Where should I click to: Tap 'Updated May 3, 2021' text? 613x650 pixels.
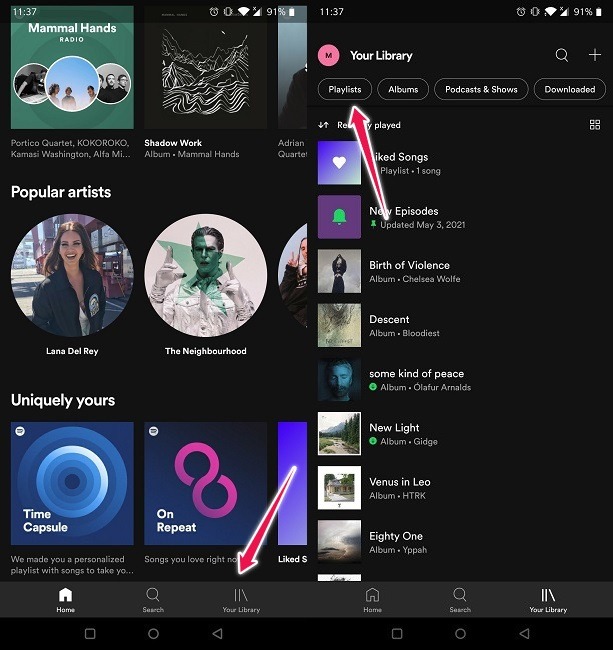(422, 225)
